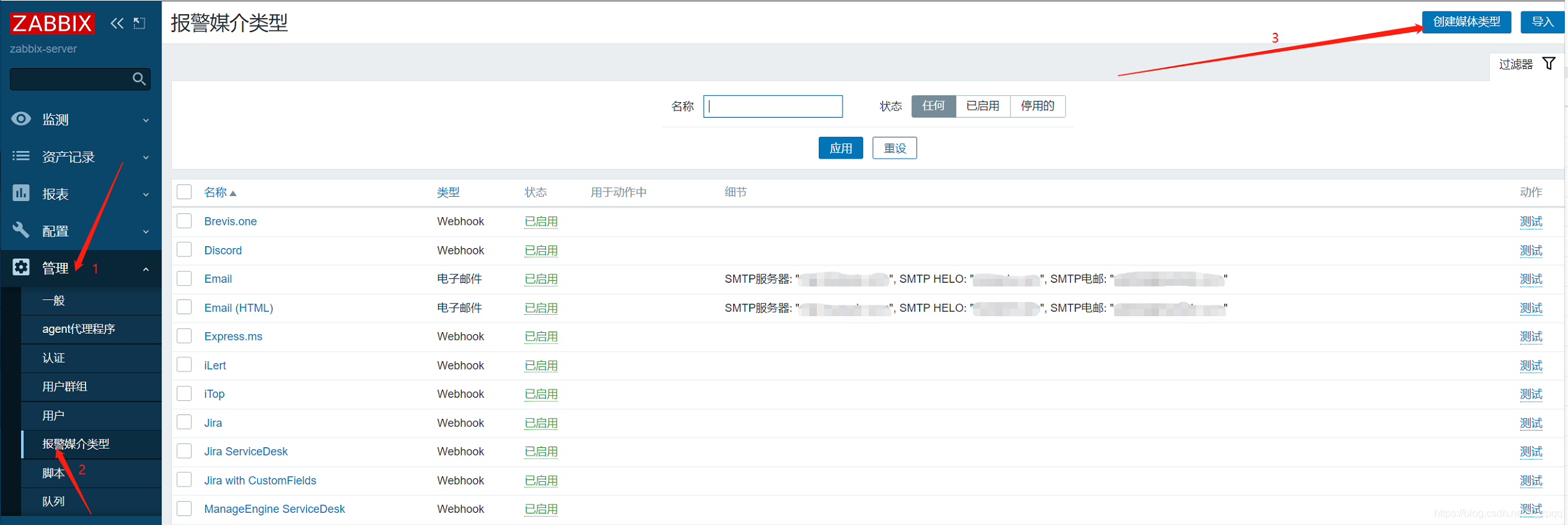Open the Discord media type
Screen dimensions: 1568x525
click(223, 250)
